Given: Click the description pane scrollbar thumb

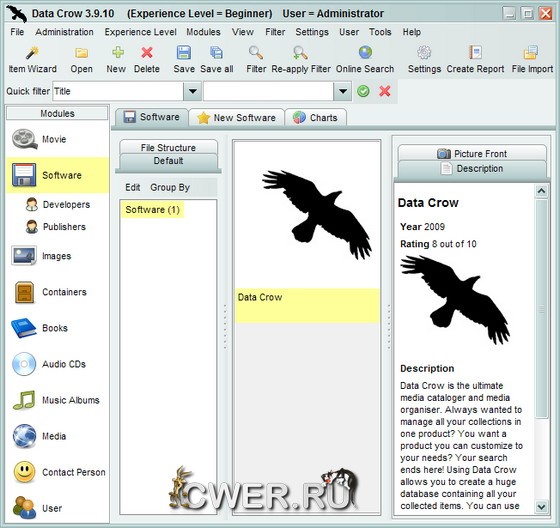Looking at the screenshot, I should (541, 308).
